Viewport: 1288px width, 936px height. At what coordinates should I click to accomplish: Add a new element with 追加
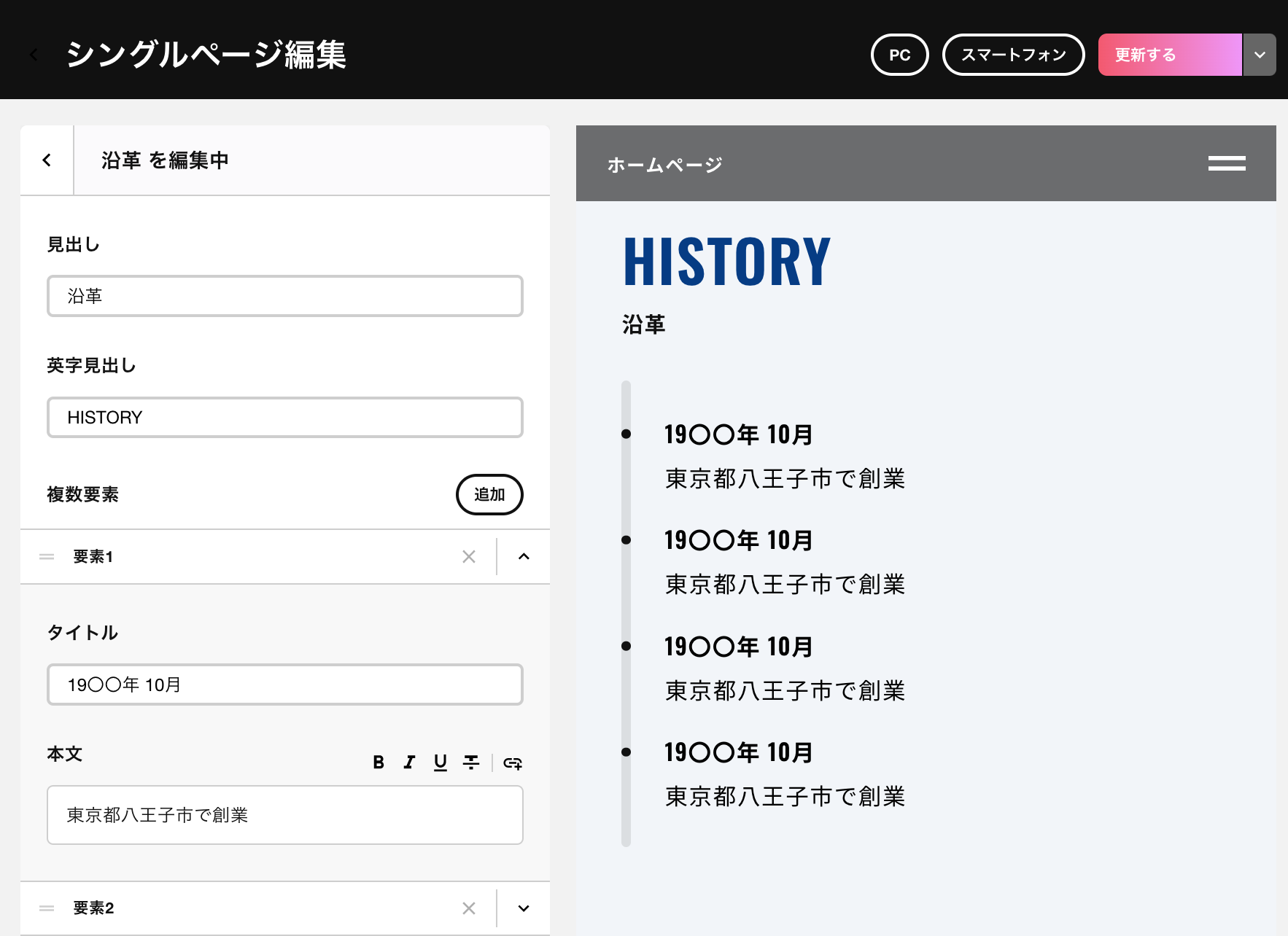coord(489,494)
